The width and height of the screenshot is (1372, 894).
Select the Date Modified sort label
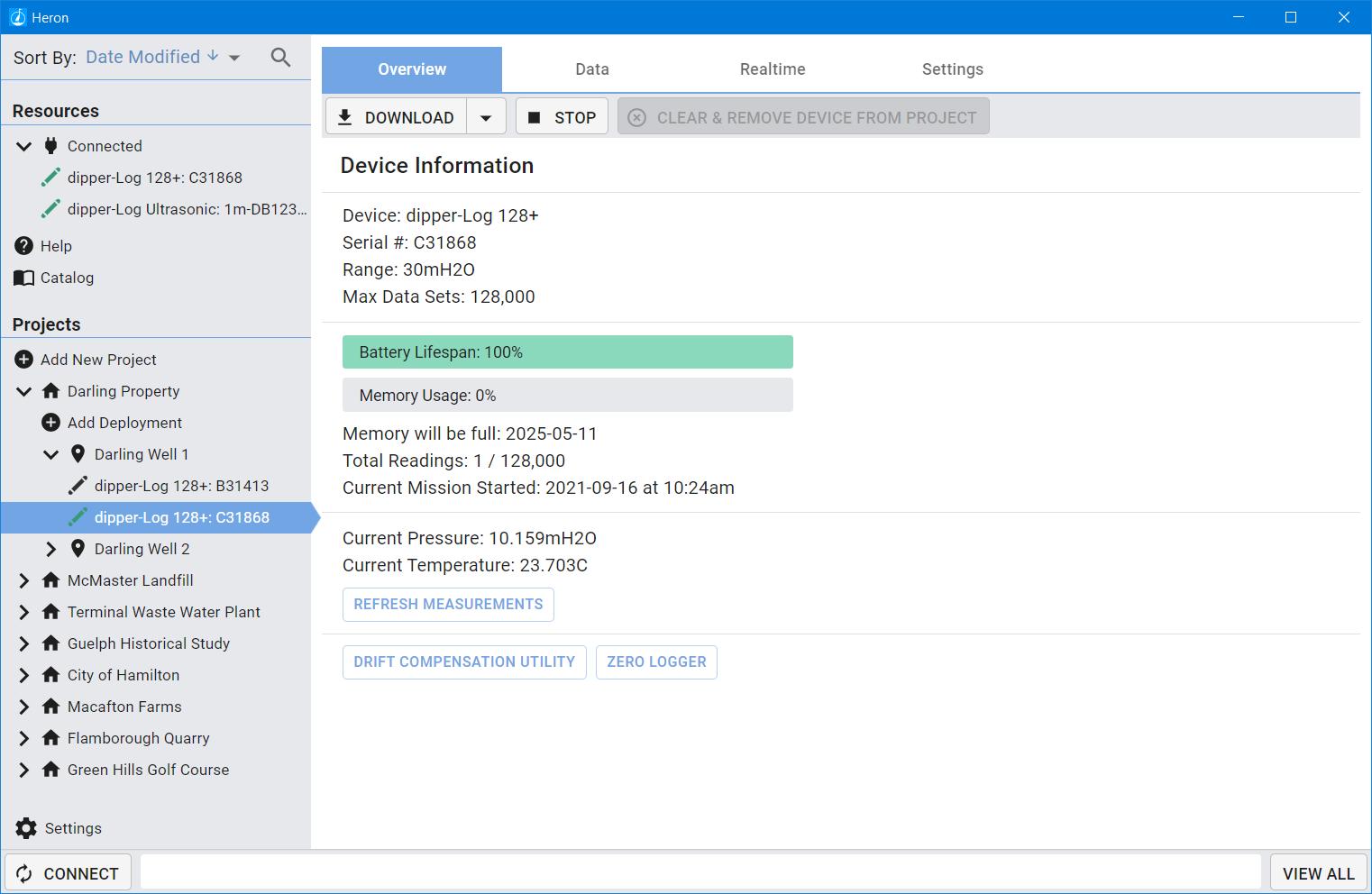tap(142, 57)
